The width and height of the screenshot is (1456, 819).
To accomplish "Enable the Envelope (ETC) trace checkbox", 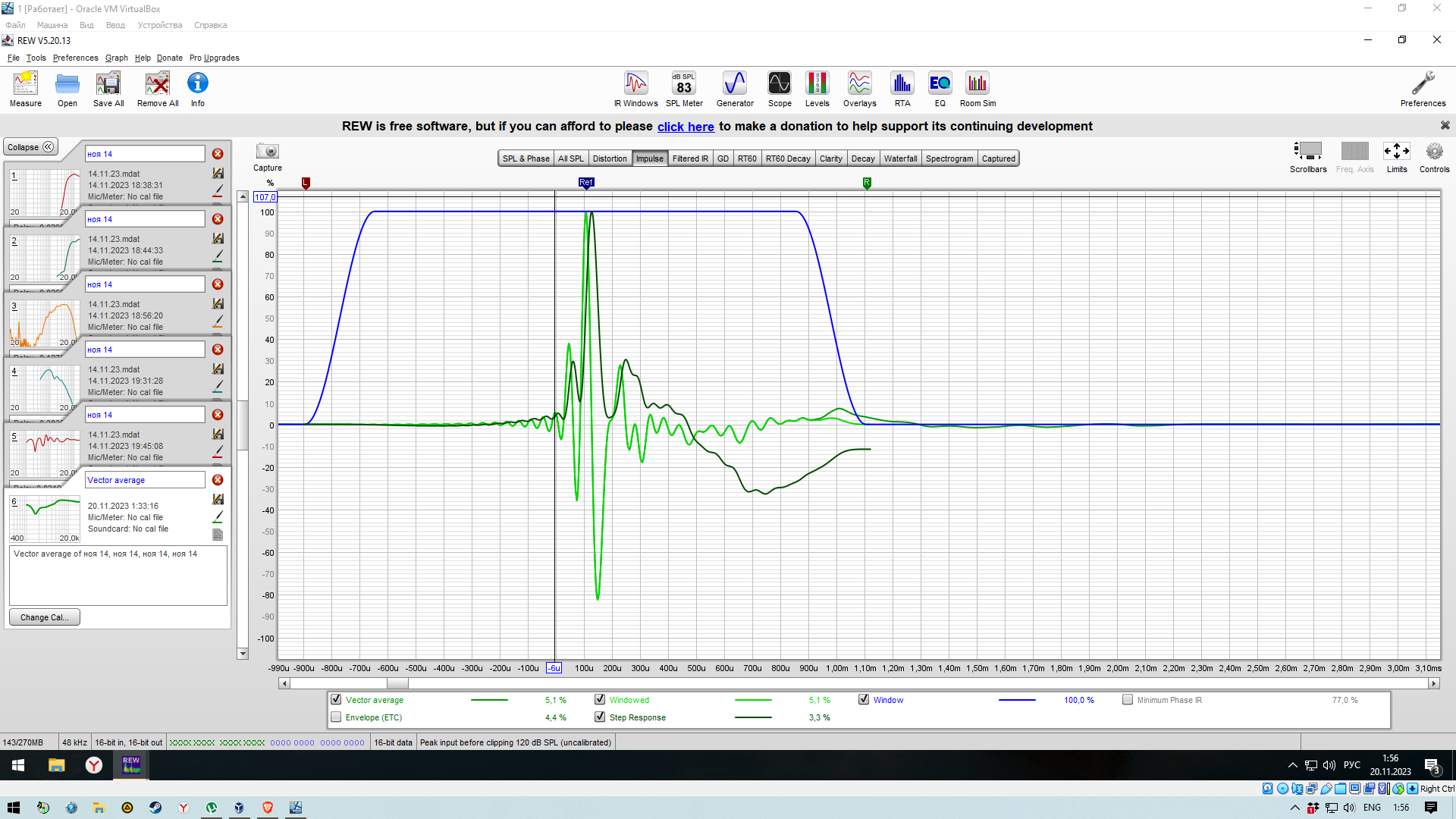I will (336, 717).
